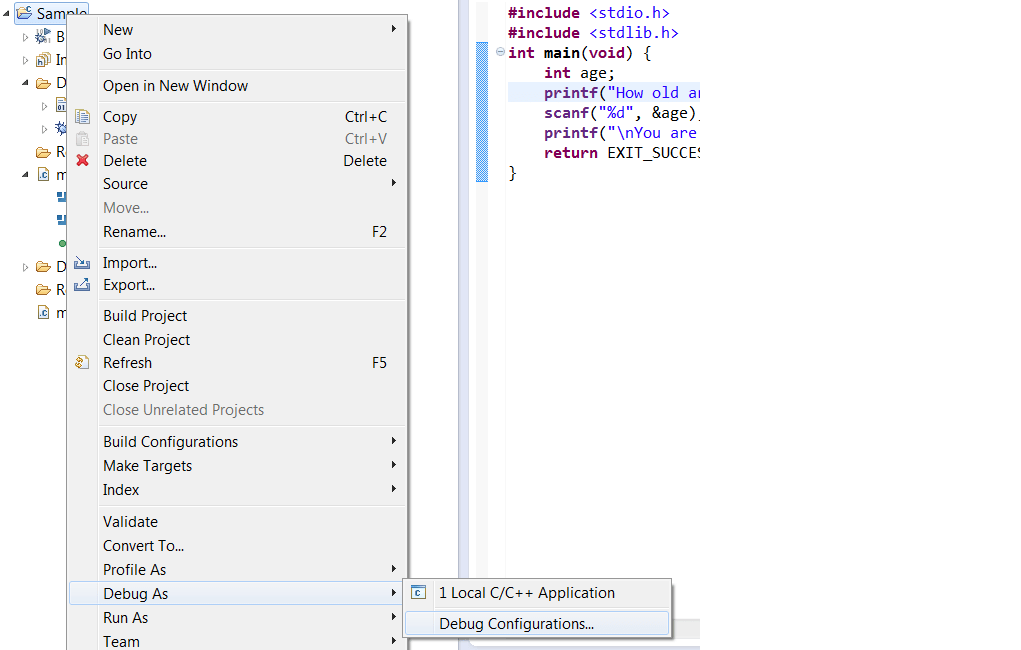The width and height of the screenshot is (1021, 650).
Task: Click the red X Delete icon
Action: [x=82, y=160]
